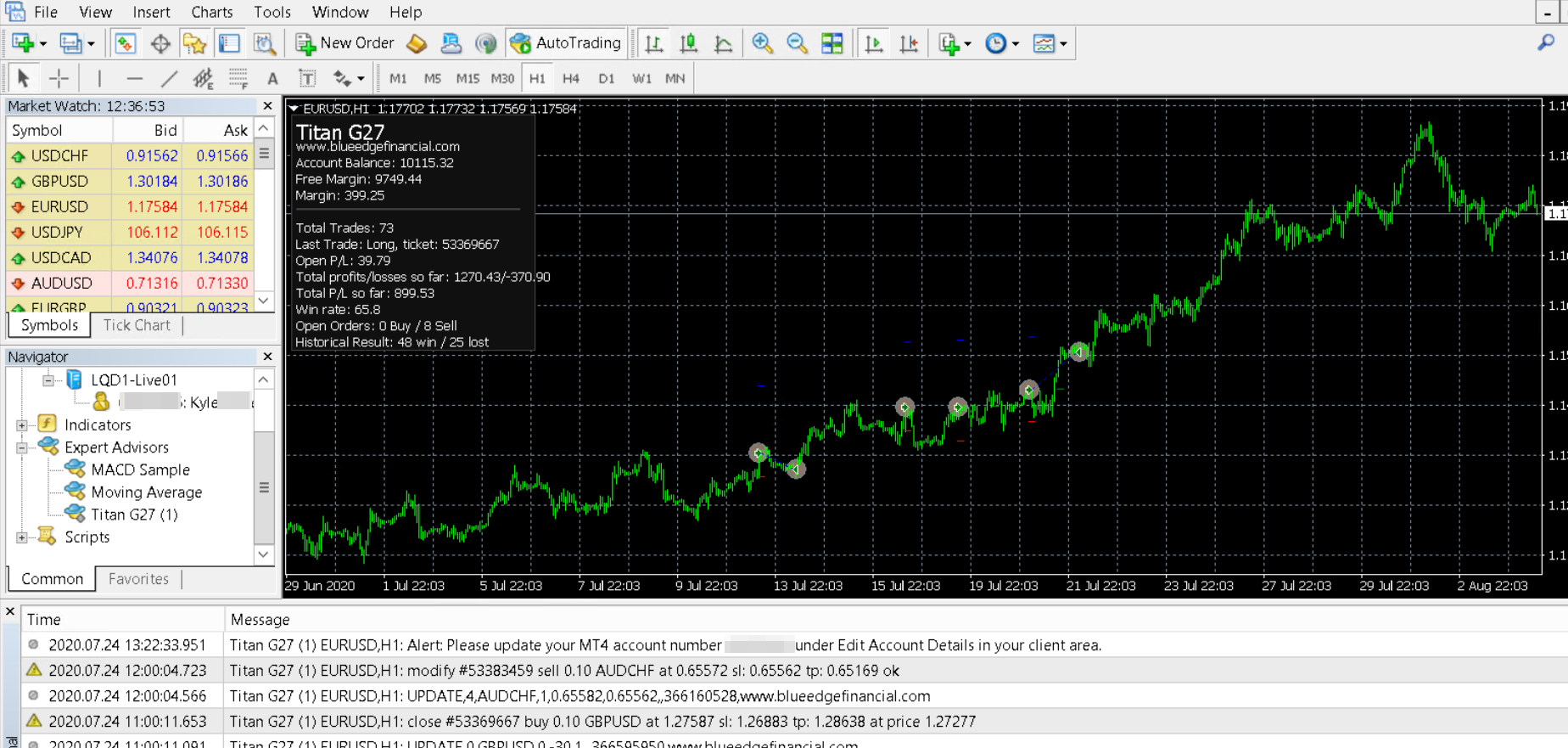The width and height of the screenshot is (1568, 748).
Task: Click the Tile Windows icon
Action: tap(832, 43)
